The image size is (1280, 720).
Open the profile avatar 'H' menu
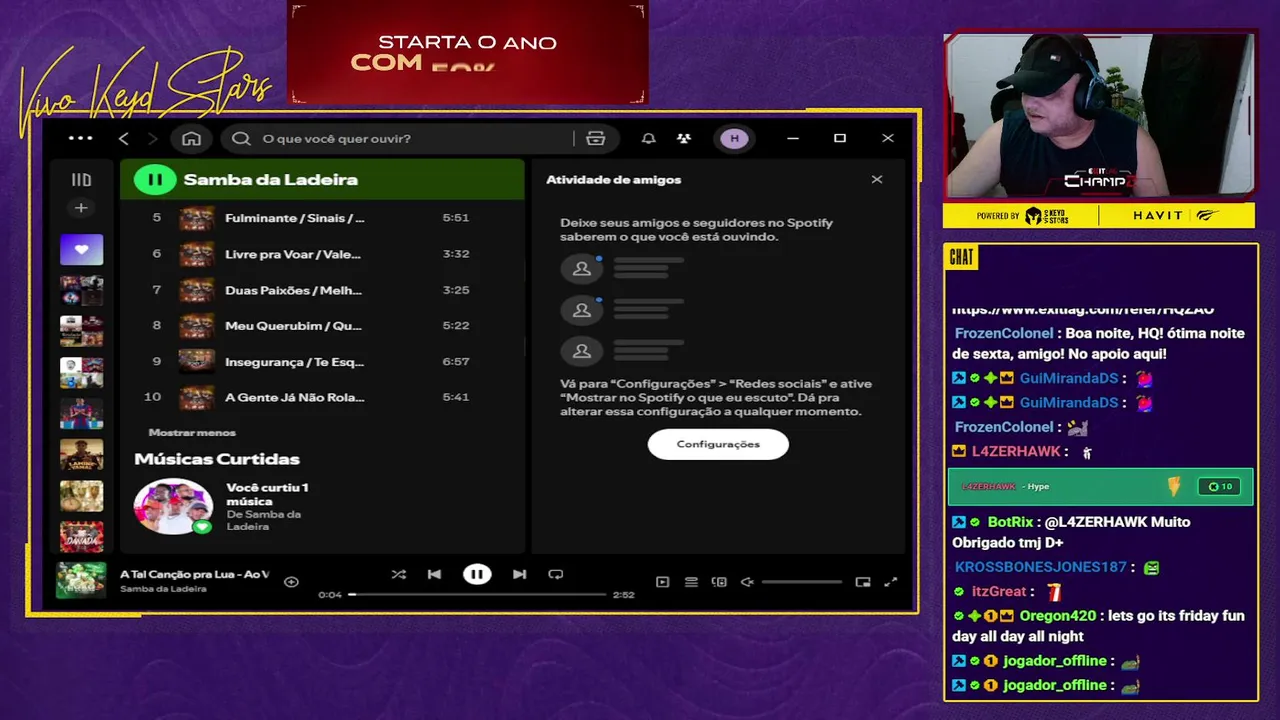point(734,138)
